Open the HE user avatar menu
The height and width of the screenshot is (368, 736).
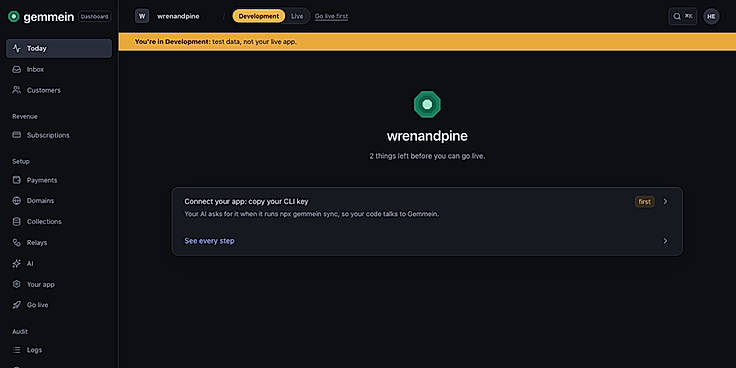pos(711,16)
